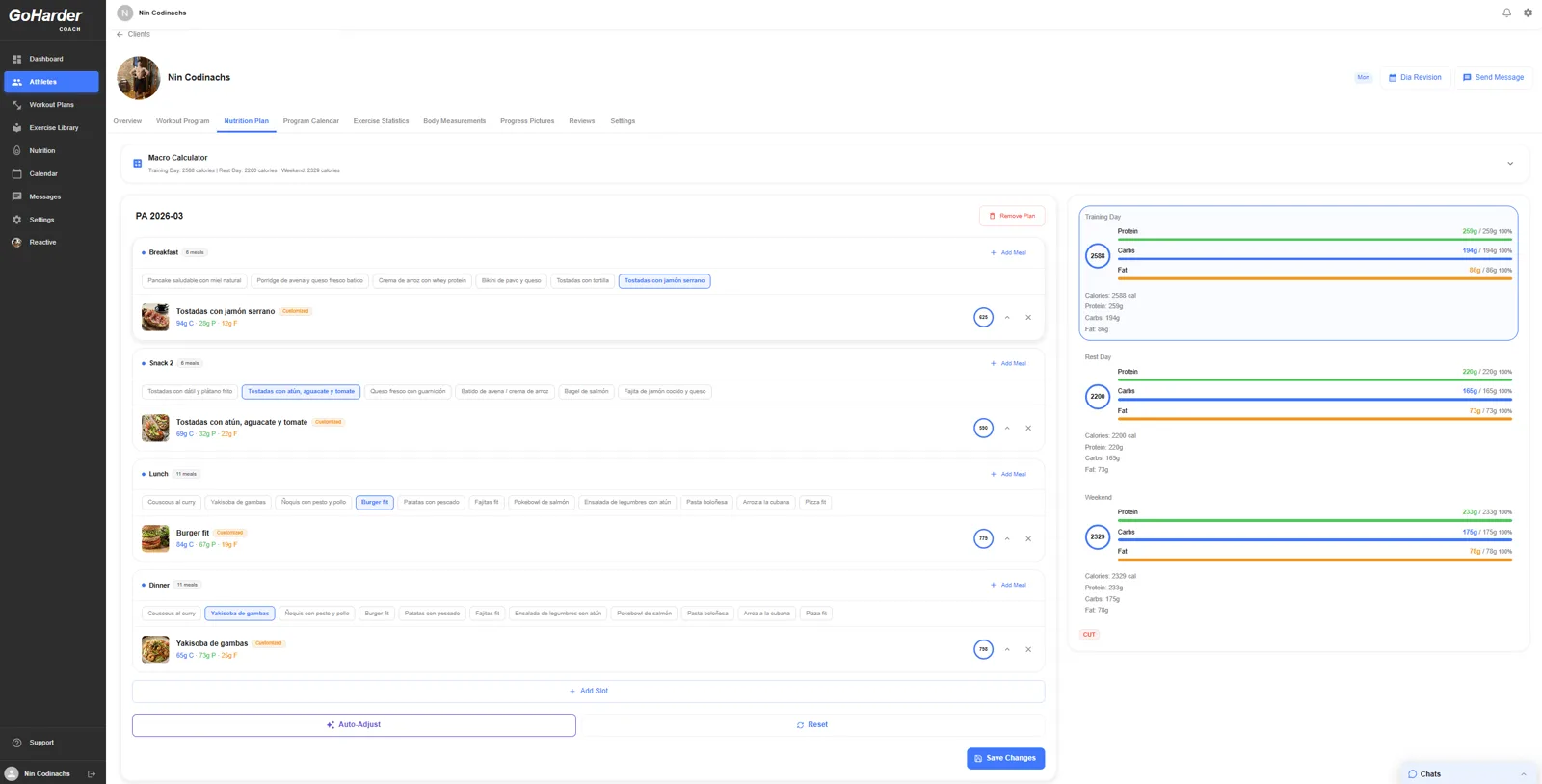Expand the Chats panel
Image resolution: width=1542 pixels, height=784 pixels.
[1524, 774]
